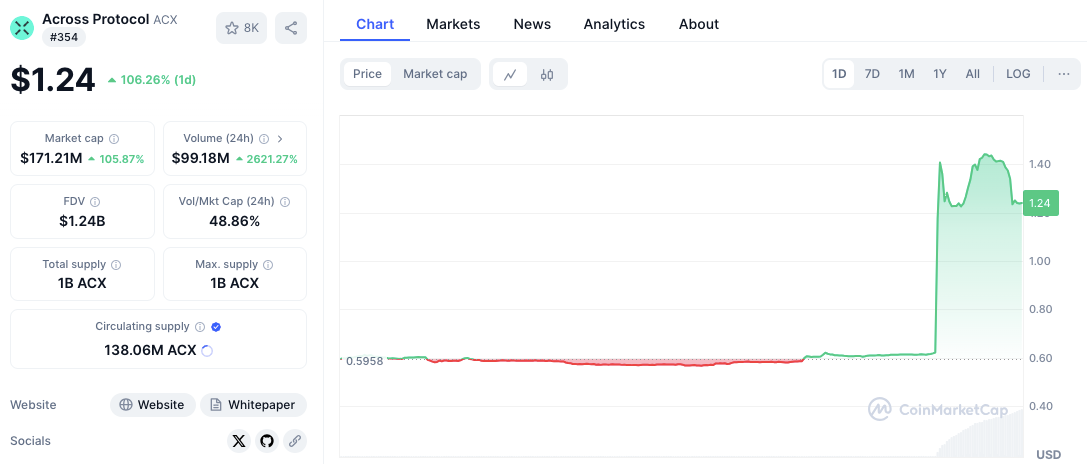
Task: Select the Price chart mode
Action: point(367,74)
